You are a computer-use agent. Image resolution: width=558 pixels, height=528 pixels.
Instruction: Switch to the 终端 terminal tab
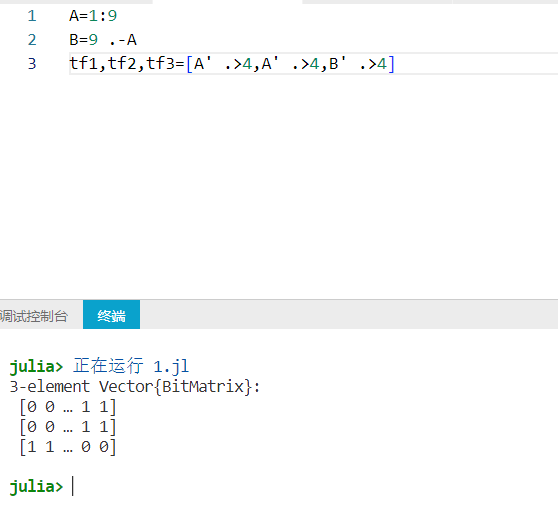(x=111, y=315)
